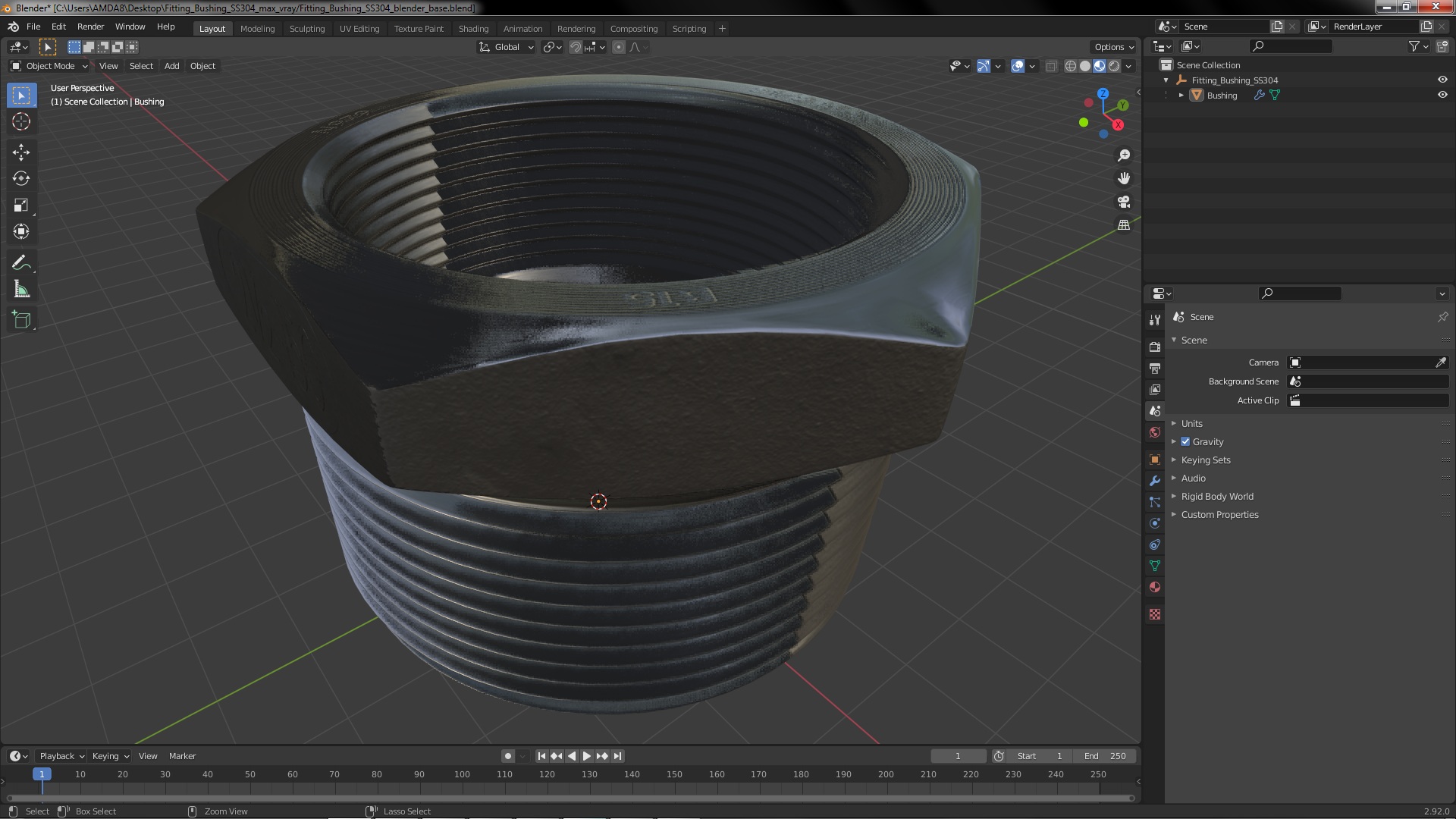Select the Add Cube tool

click(x=21, y=320)
